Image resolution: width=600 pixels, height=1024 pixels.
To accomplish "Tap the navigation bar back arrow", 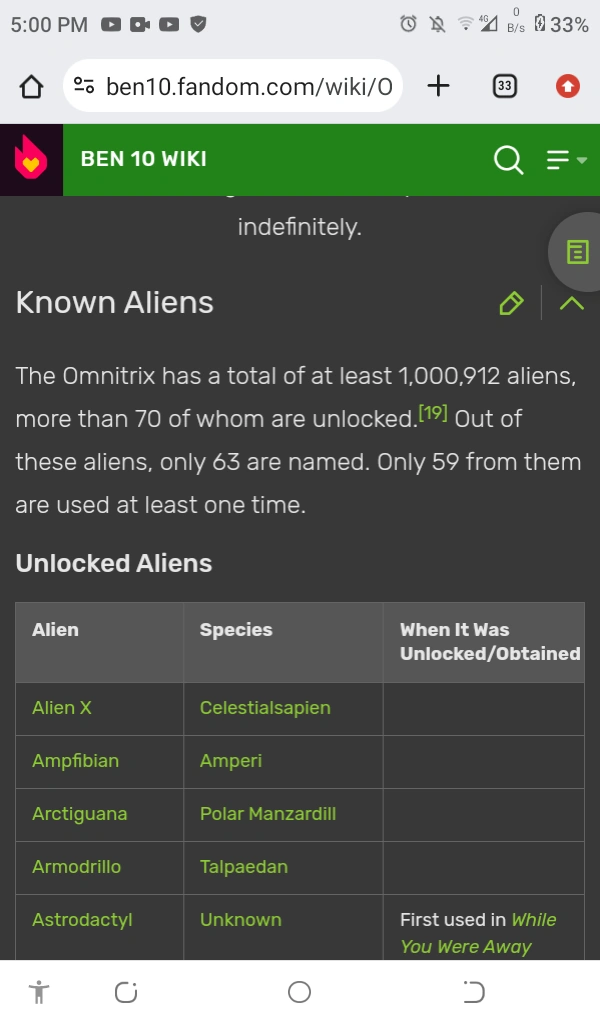I will tap(473, 991).
